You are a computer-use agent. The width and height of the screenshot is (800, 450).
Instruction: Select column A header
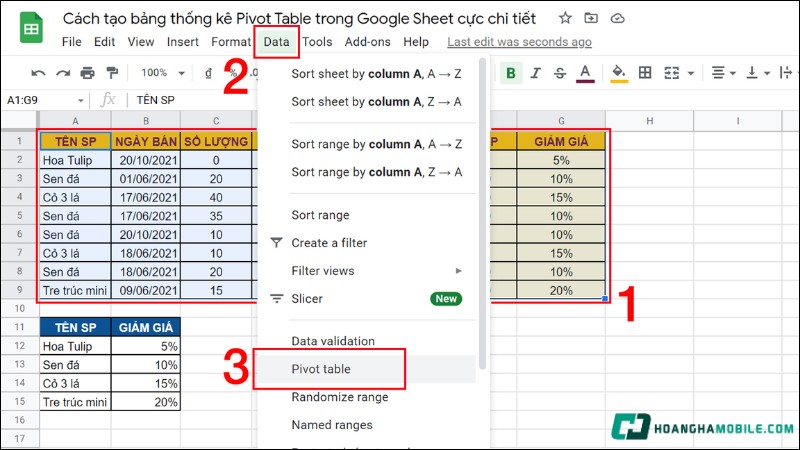pos(75,121)
